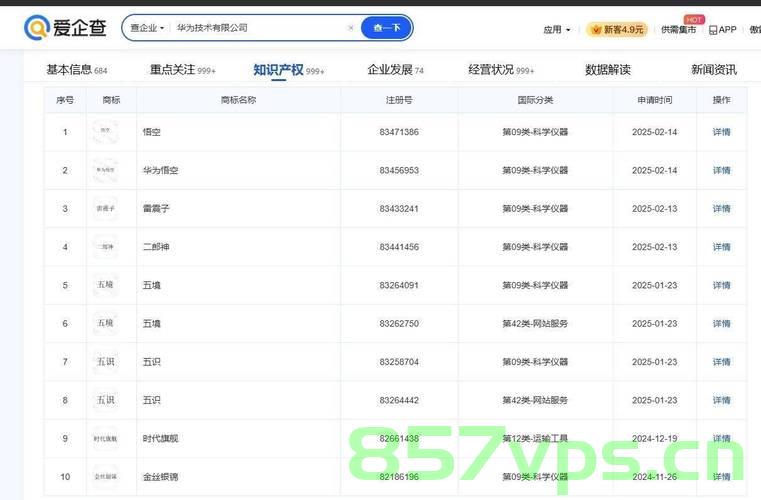The image size is (761, 500).
Task: Open 详情 for trademark 83441456
Action: pos(721,247)
